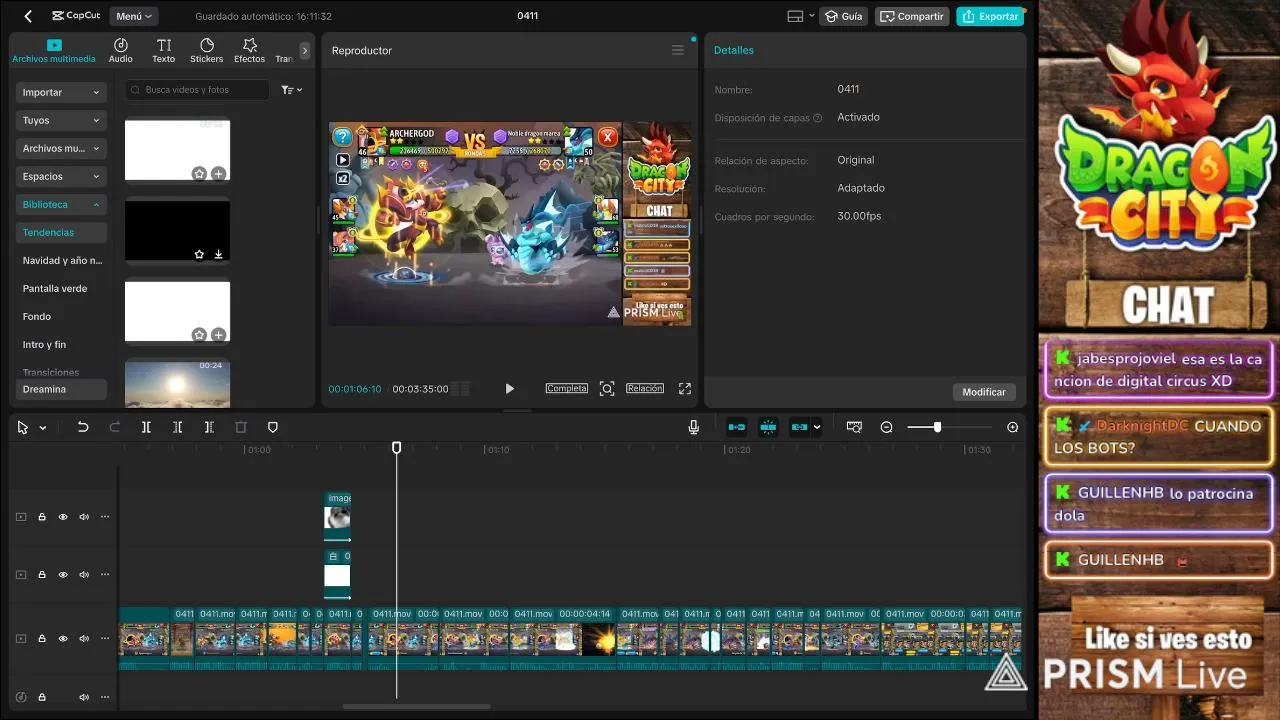Open the linkage dropdown arrow
This screenshot has height=720, width=1280.
(x=817, y=427)
